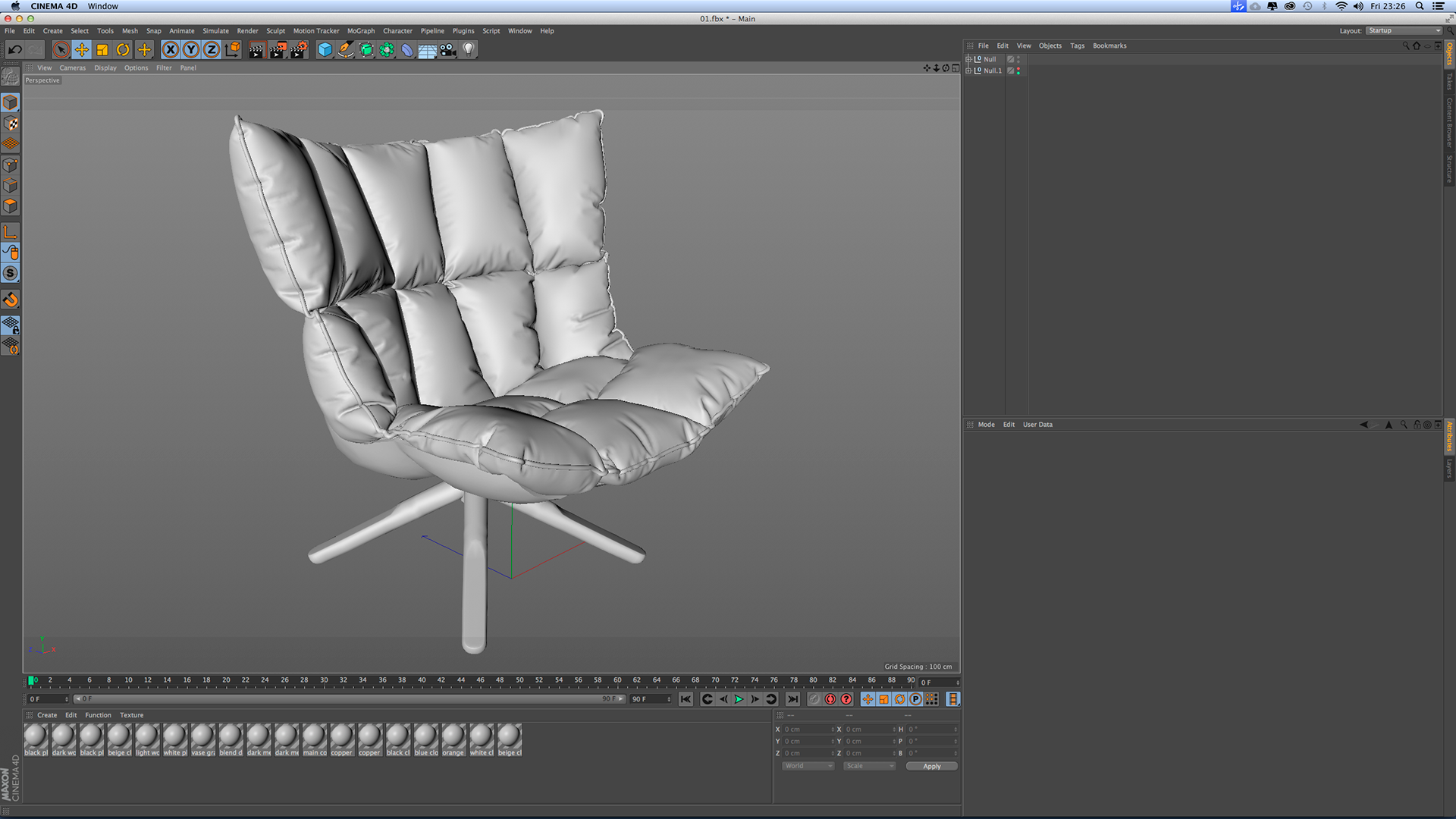Expand the Null object in hierarchy

[968, 59]
